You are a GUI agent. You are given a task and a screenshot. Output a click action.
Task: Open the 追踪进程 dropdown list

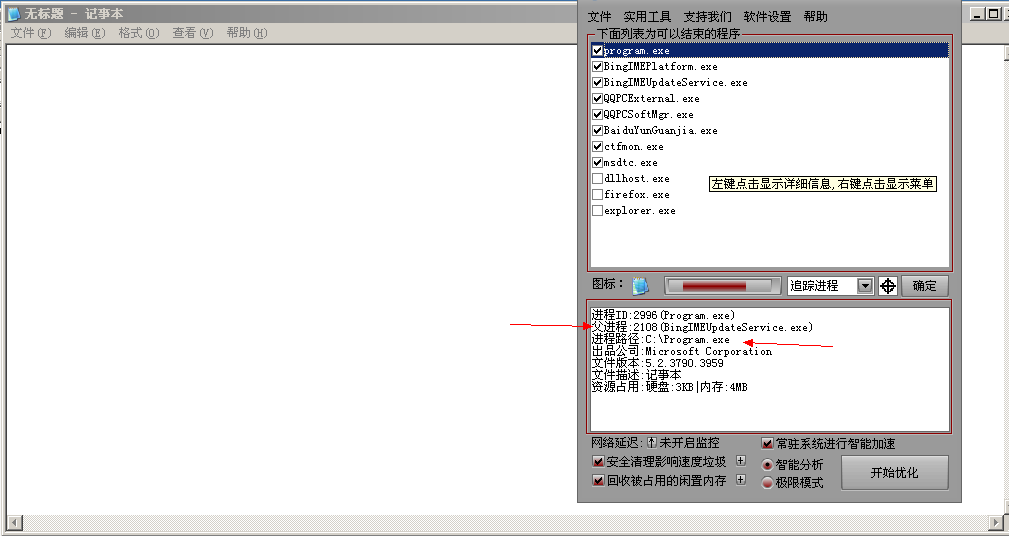(x=866, y=286)
